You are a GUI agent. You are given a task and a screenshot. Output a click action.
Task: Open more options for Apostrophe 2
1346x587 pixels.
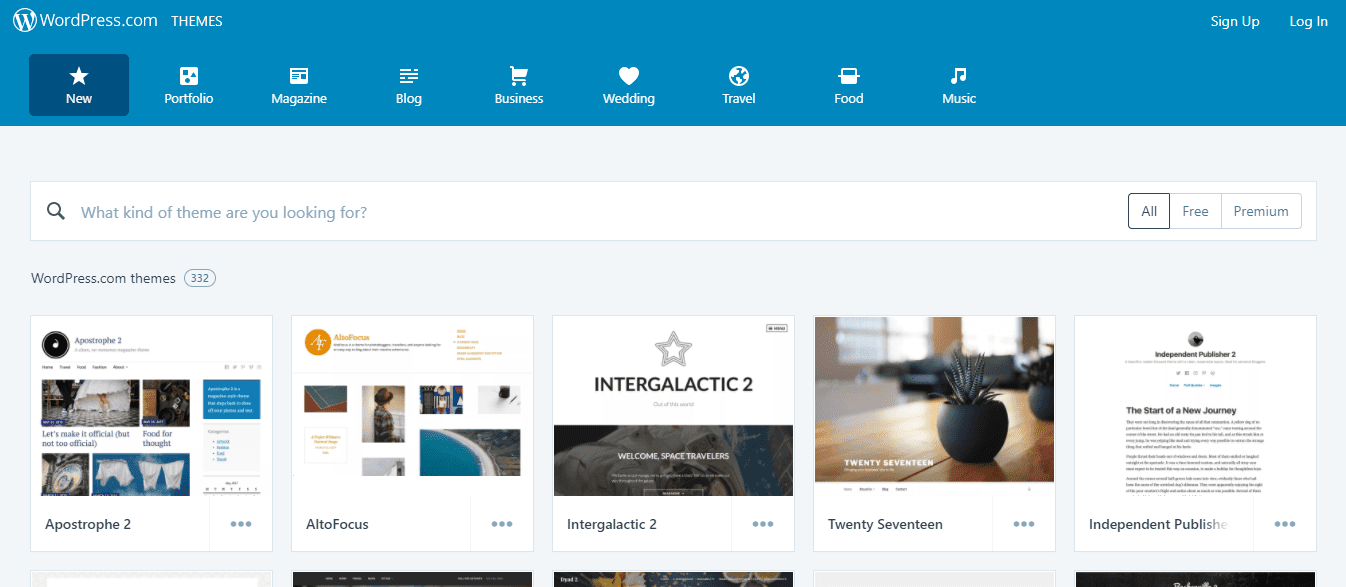[x=241, y=524]
